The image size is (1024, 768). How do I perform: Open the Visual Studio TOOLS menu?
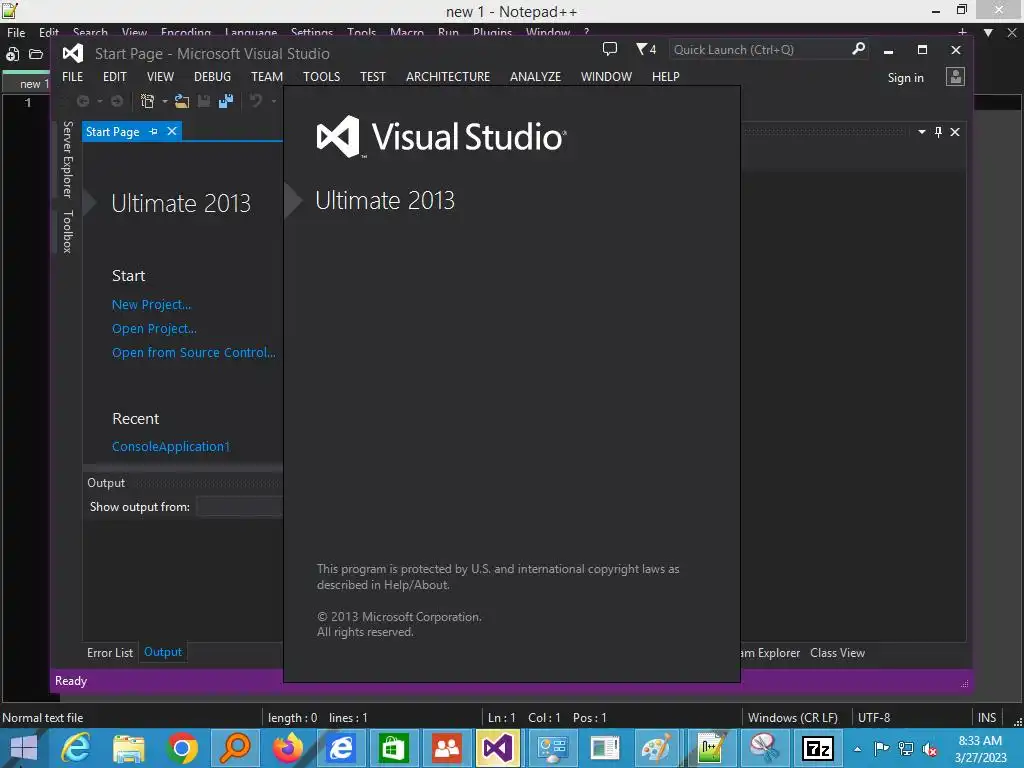coord(321,76)
